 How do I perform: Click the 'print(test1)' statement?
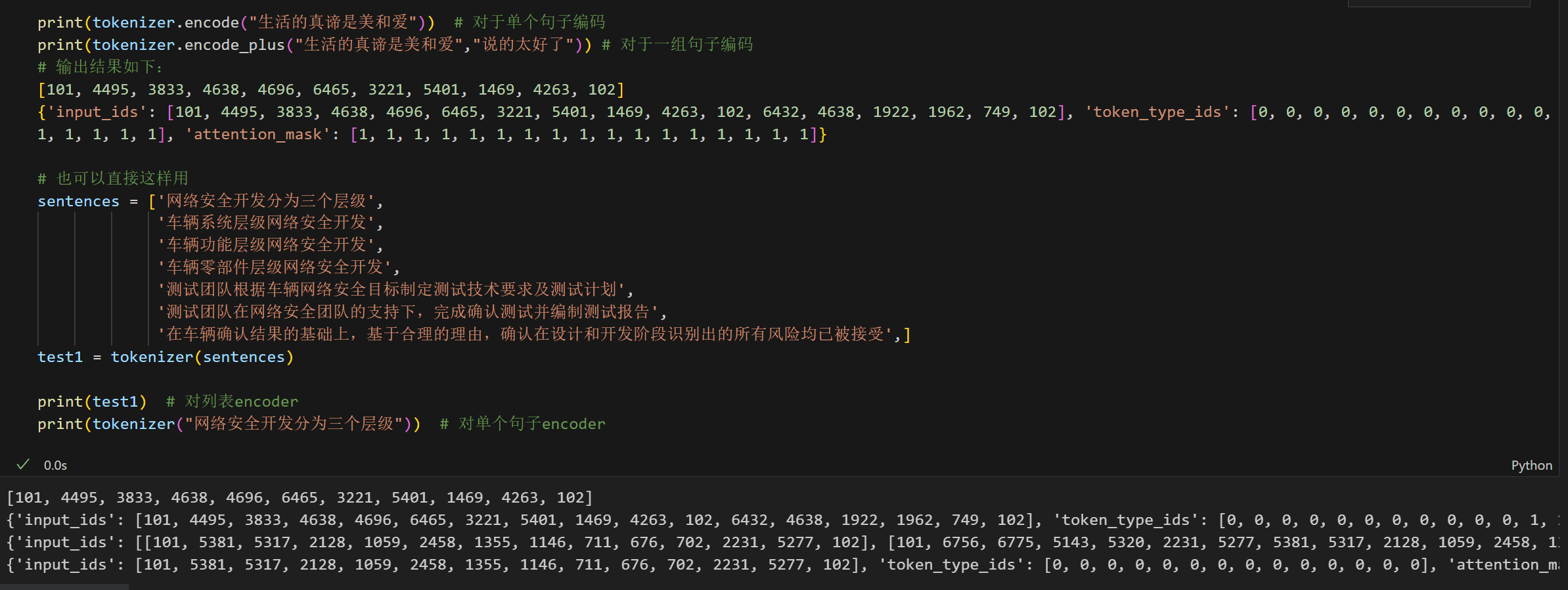(92, 401)
